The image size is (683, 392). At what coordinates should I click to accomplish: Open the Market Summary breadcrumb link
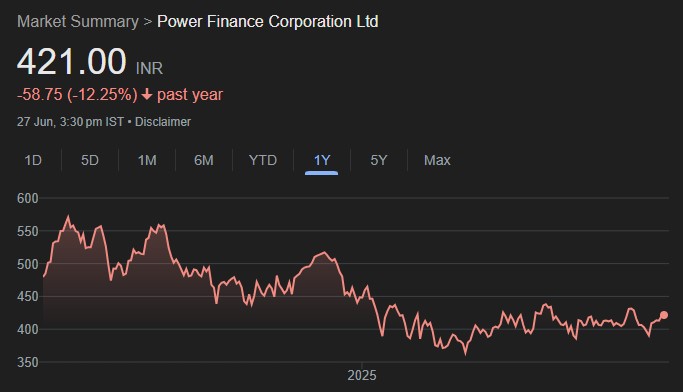pos(78,21)
